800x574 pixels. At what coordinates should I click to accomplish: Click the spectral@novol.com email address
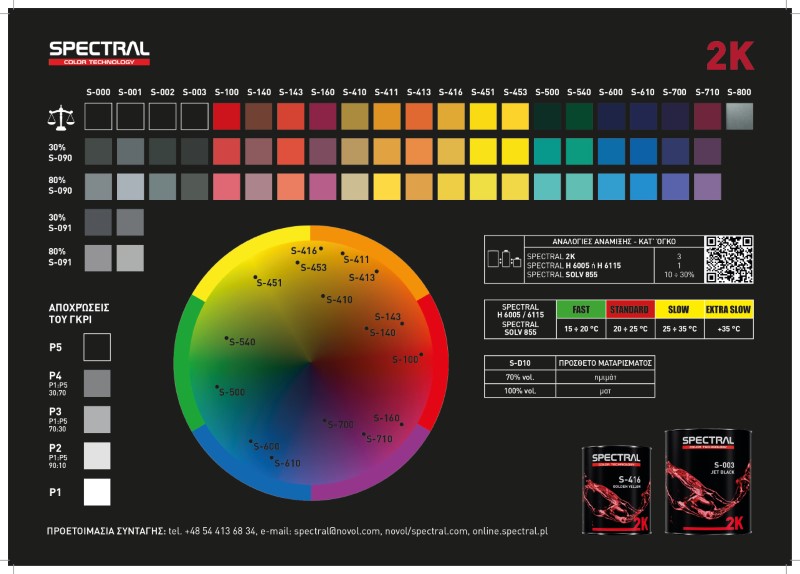(337, 531)
